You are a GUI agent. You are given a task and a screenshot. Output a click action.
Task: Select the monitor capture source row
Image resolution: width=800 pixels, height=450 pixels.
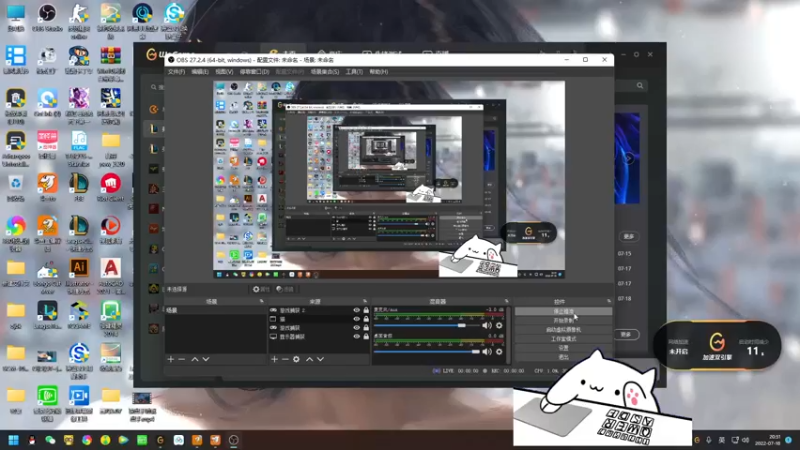tap(319, 336)
